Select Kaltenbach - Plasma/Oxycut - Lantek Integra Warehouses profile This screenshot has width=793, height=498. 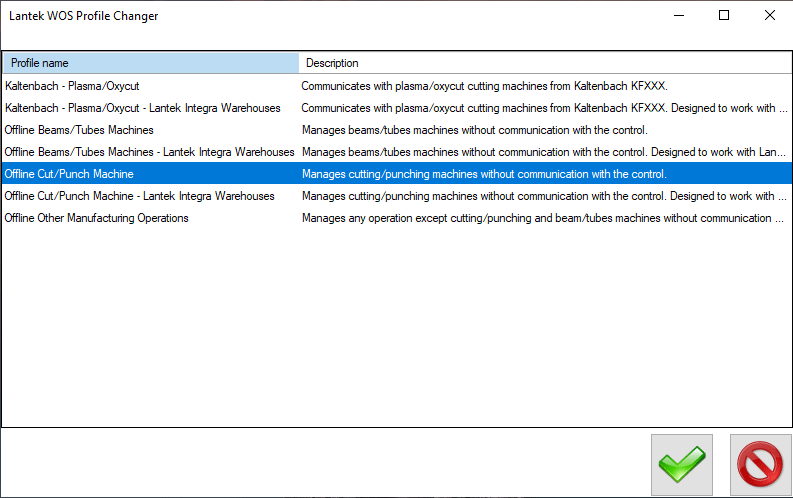point(143,108)
